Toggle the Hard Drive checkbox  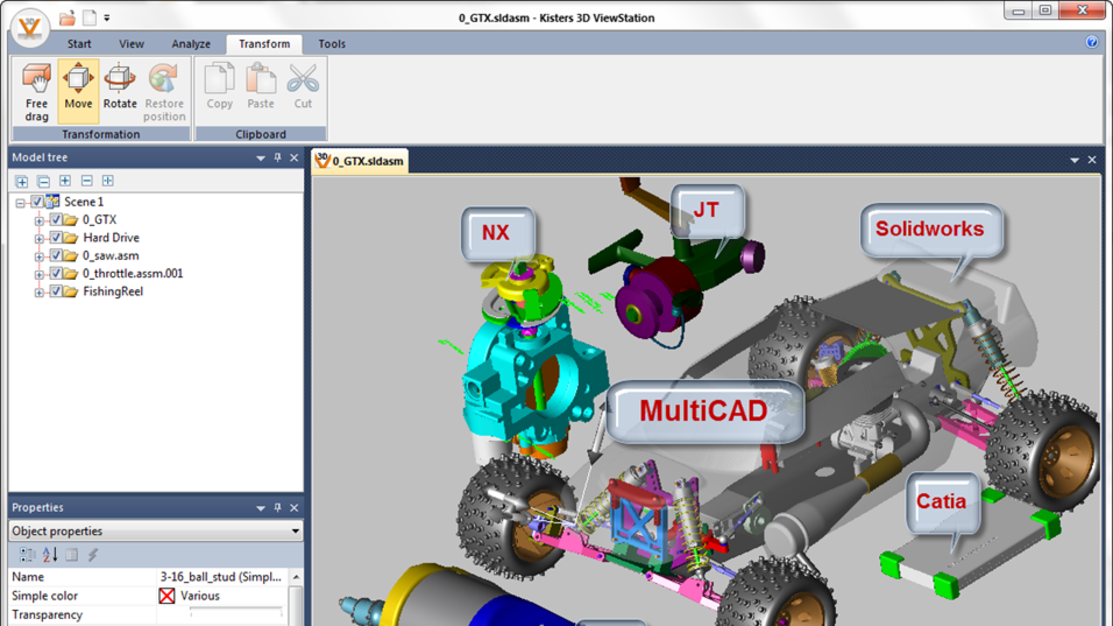pos(55,238)
